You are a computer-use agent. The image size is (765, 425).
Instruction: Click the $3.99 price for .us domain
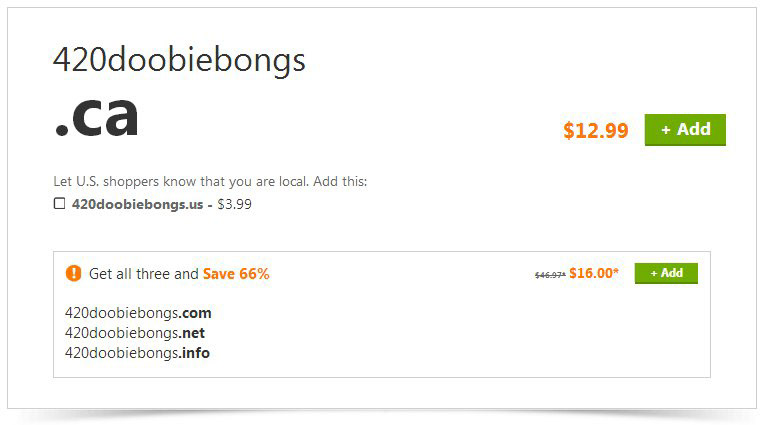pos(234,204)
